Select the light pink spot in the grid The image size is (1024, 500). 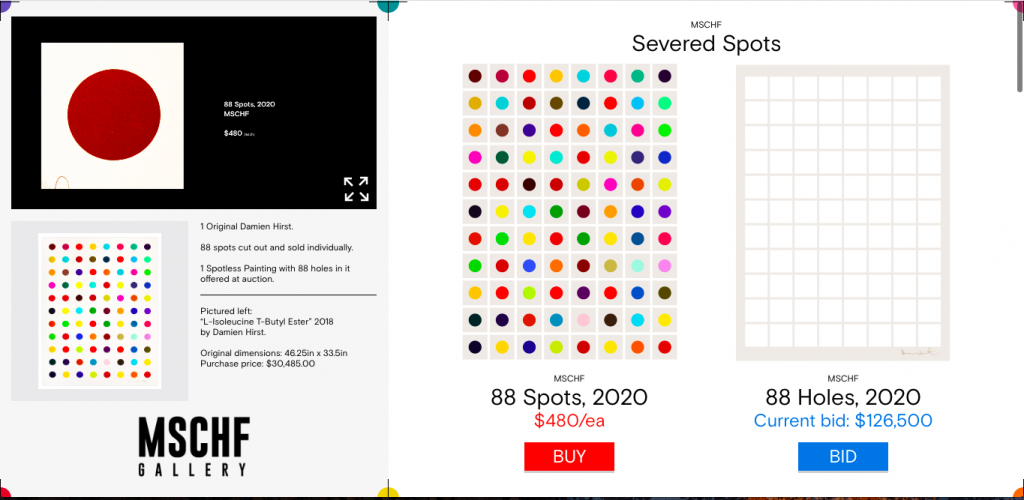[x=583, y=320]
